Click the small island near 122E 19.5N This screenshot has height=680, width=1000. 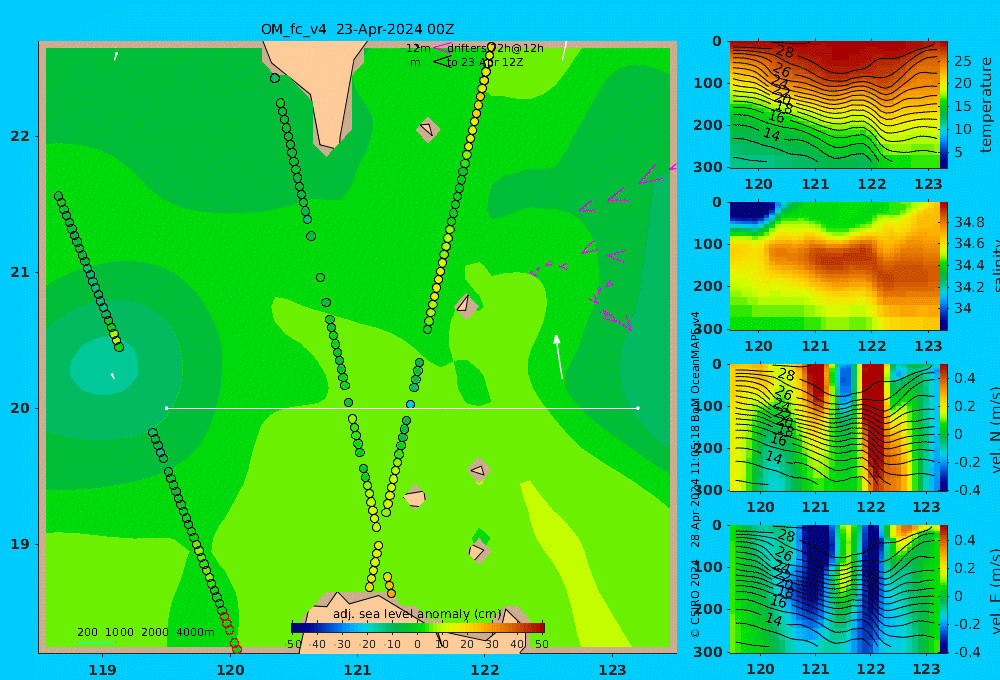click(x=478, y=471)
